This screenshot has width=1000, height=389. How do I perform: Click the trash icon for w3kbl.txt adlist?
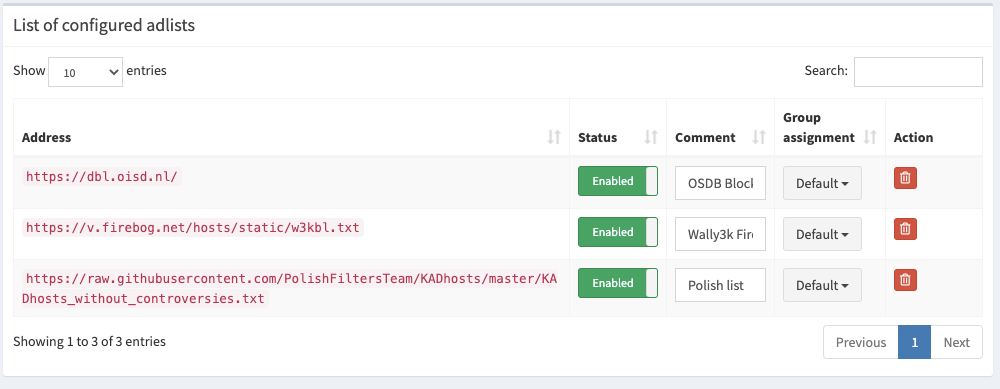[x=905, y=228]
